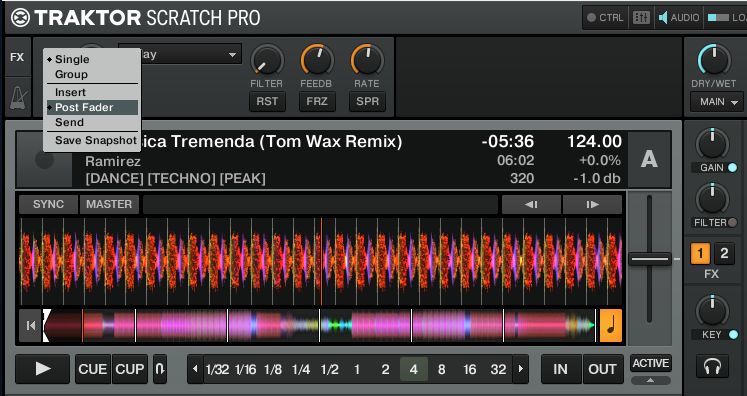Toggle the MASTER button
Viewport: 747px width, 396px height.
click(109, 204)
